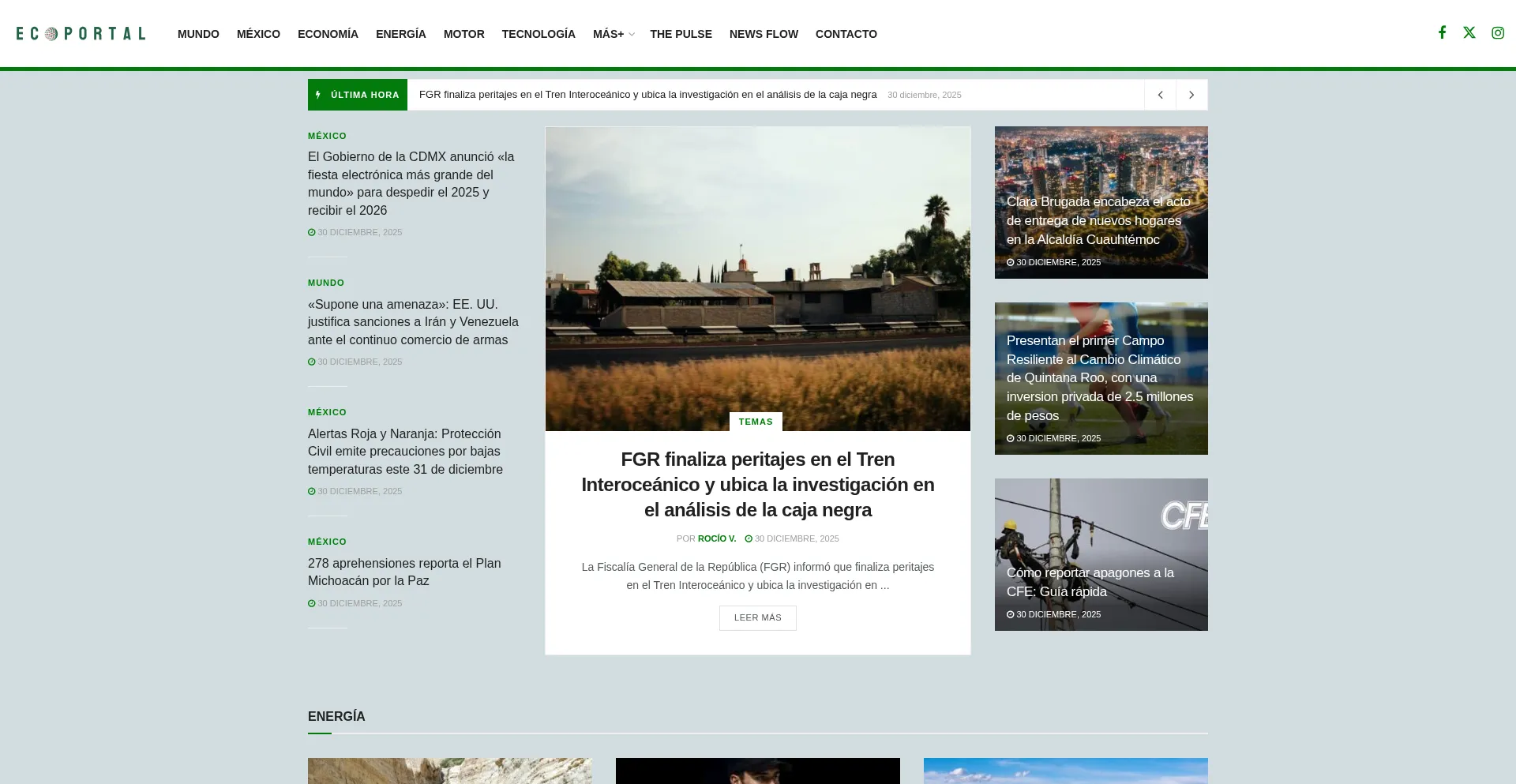Open the NEWS FLOW menu item
Screen dimensions: 1516x784
point(764,34)
